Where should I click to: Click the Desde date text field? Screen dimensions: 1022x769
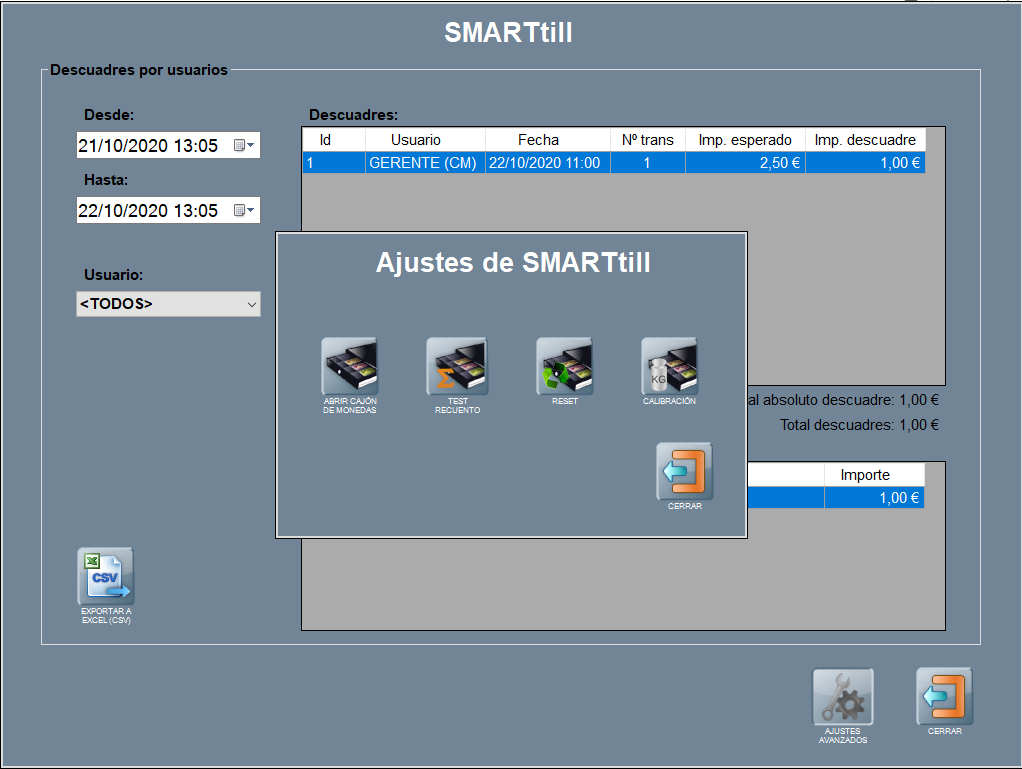(x=150, y=146)
